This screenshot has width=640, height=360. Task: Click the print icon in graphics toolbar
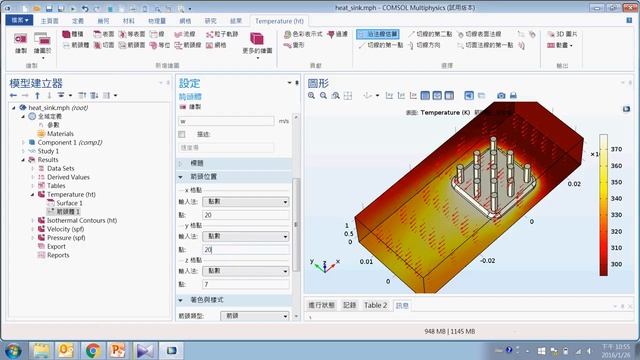click(513, 96)
